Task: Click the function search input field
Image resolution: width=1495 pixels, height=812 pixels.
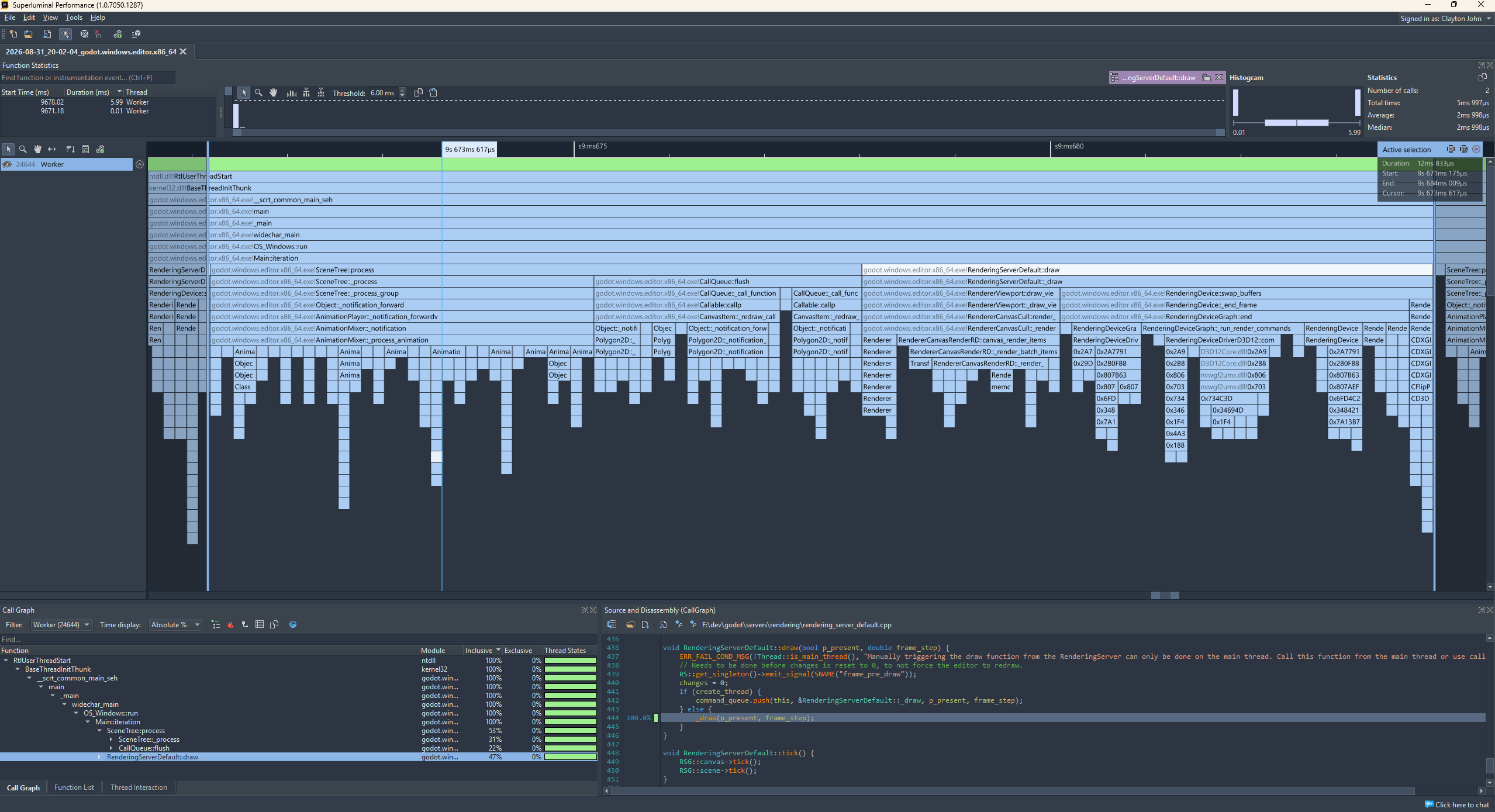Action: pos(88,78)
